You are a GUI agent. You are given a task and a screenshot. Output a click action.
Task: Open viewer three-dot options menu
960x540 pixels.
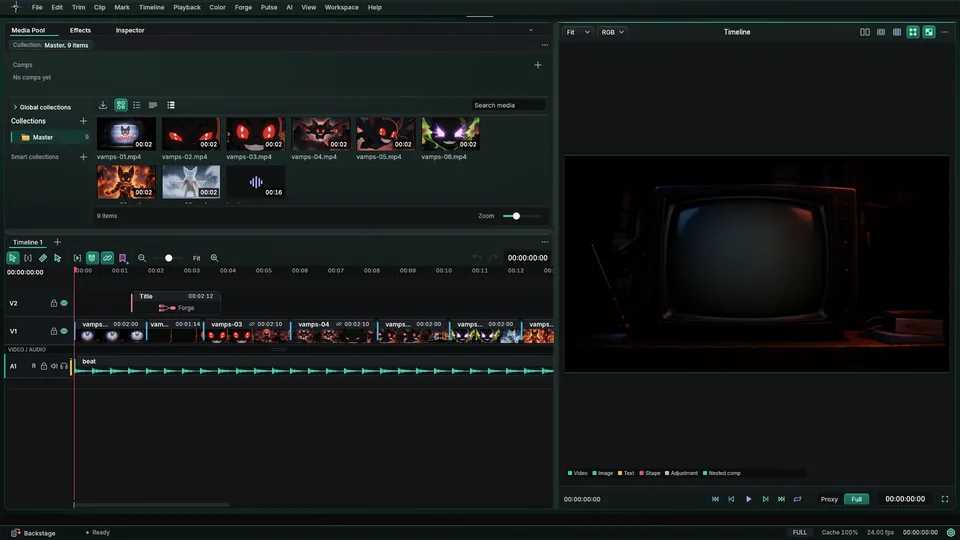pyautogui.click(x=945, y=32)
